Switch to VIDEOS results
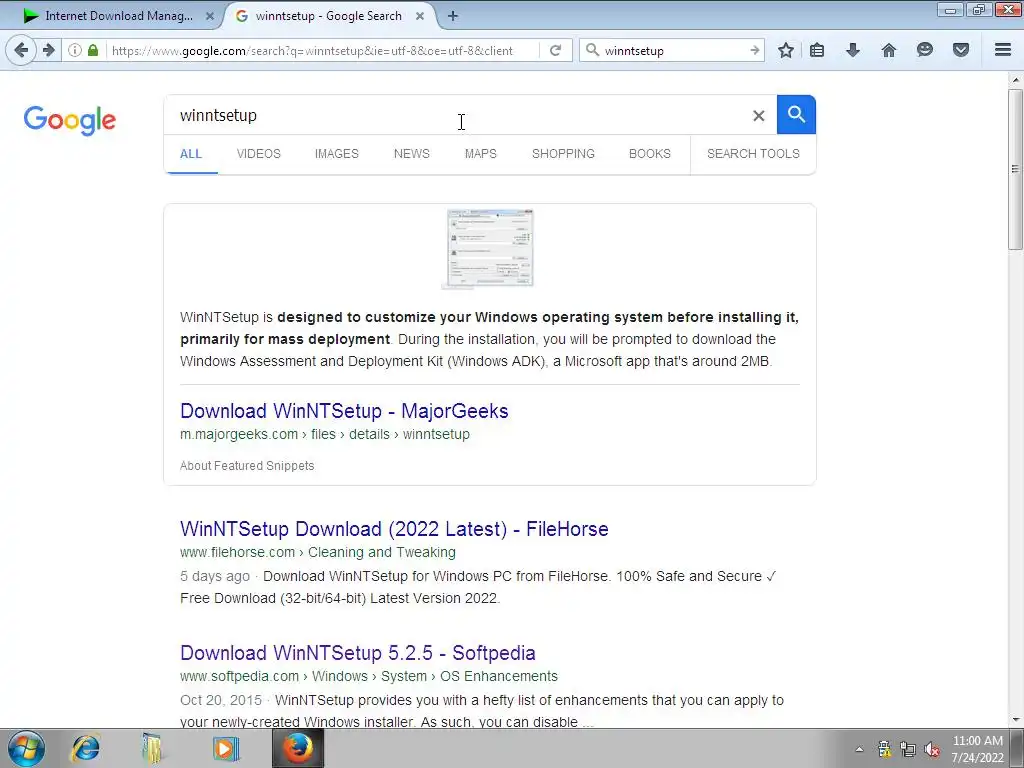The height and width of the screenshot is (768, 1024). (x=259, y=154)
